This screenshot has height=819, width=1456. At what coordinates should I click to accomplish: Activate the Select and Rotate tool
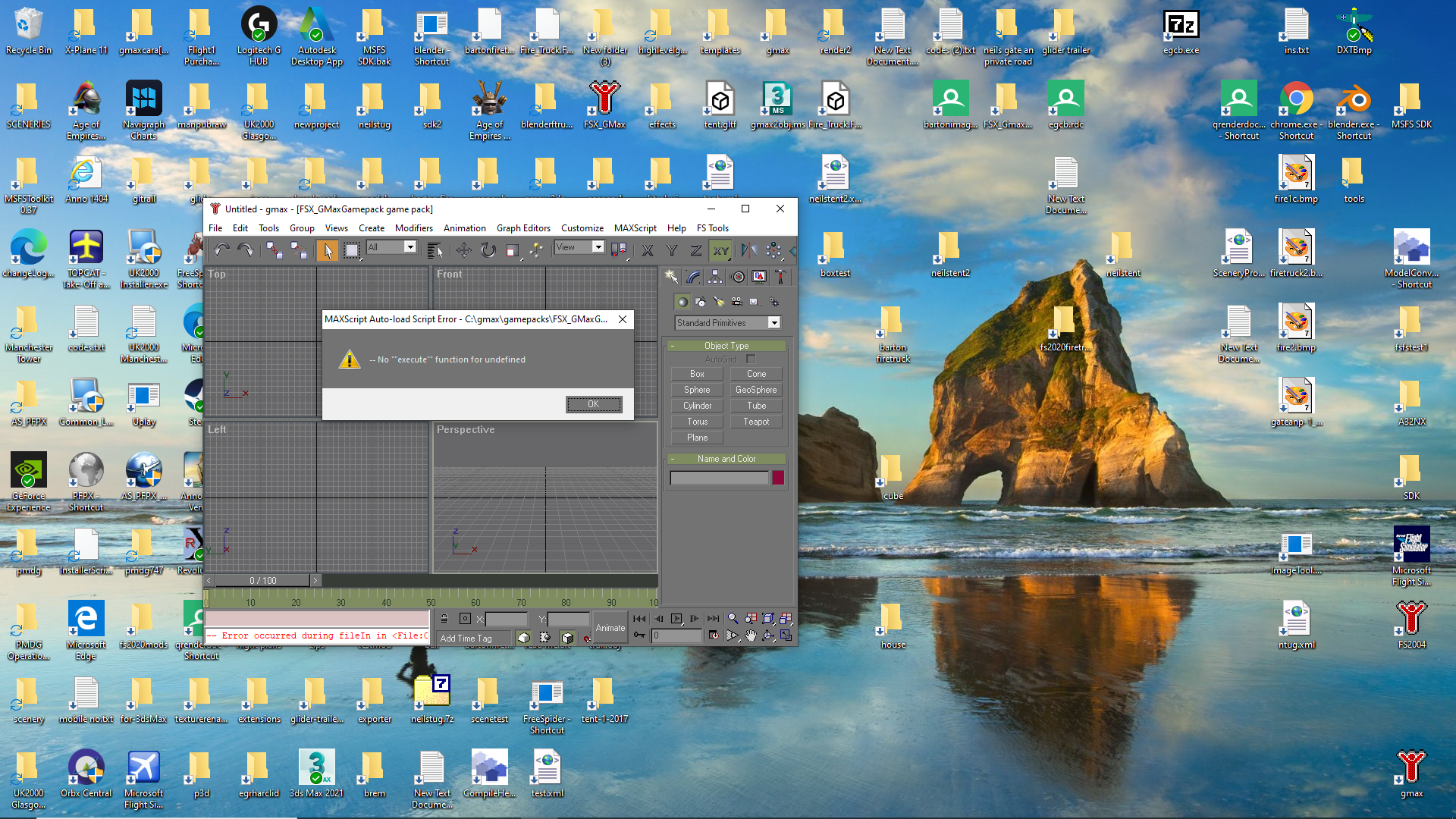pos(488,249)
